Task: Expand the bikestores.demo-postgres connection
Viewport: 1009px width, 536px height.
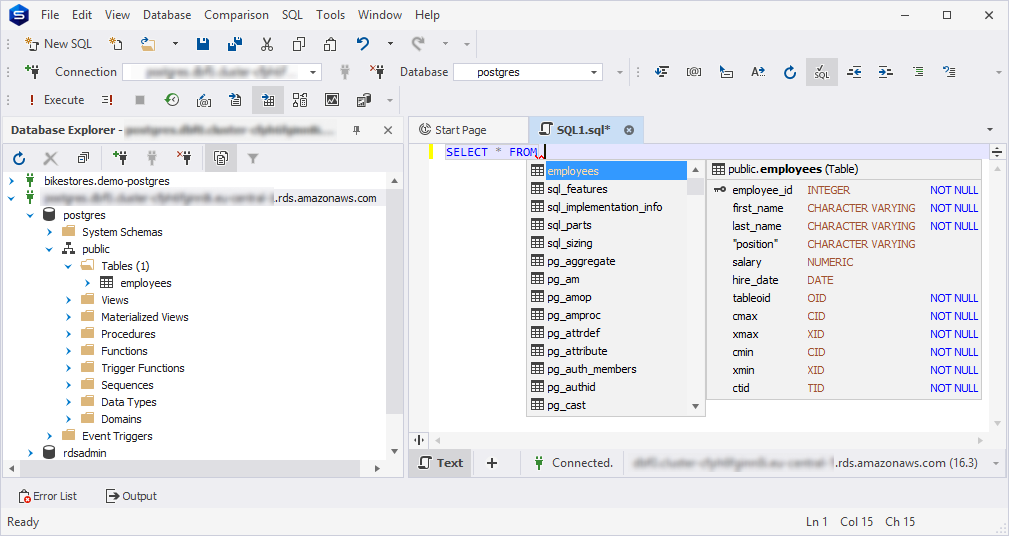Action: 12,181
